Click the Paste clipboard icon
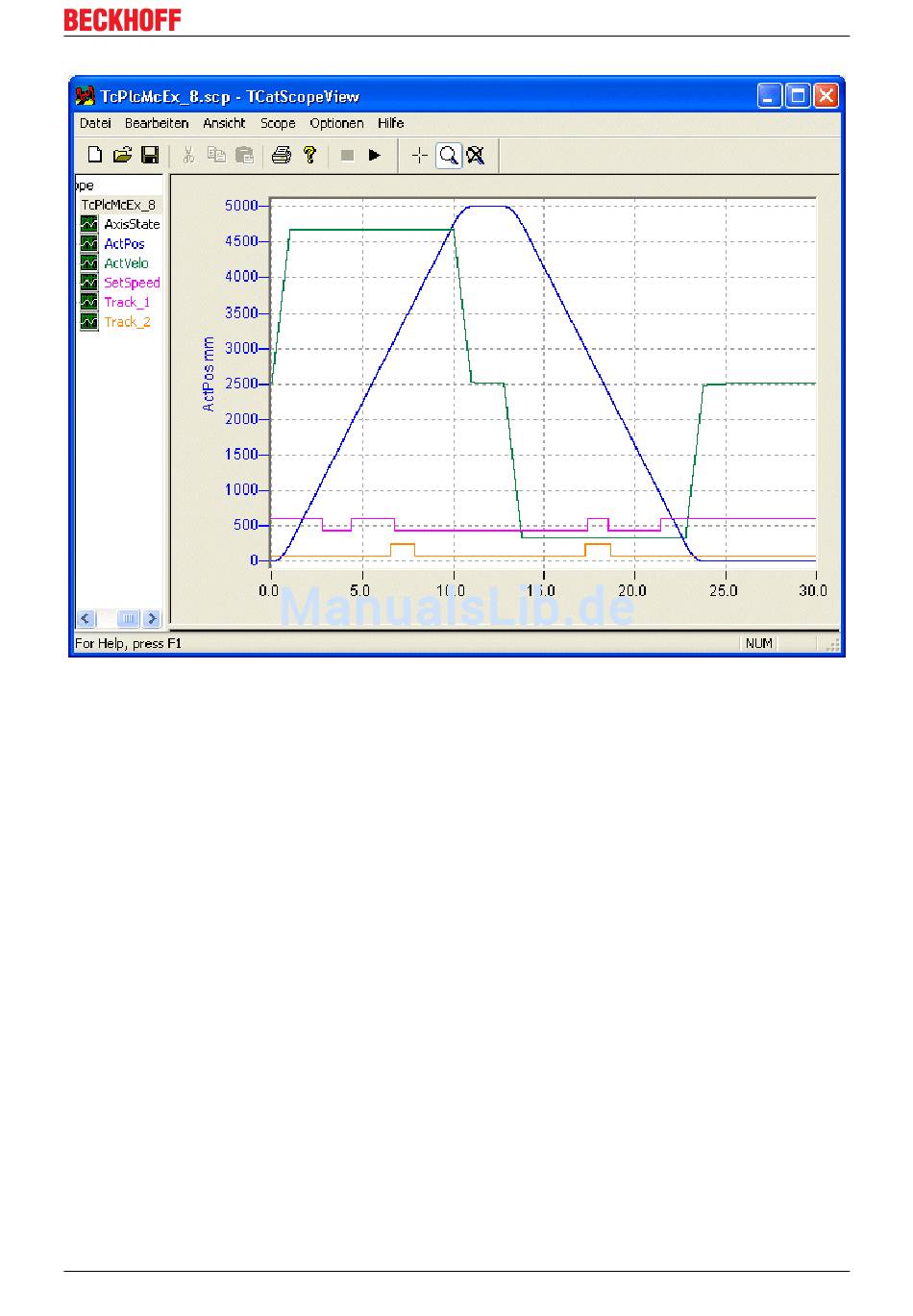 [244, 155]
